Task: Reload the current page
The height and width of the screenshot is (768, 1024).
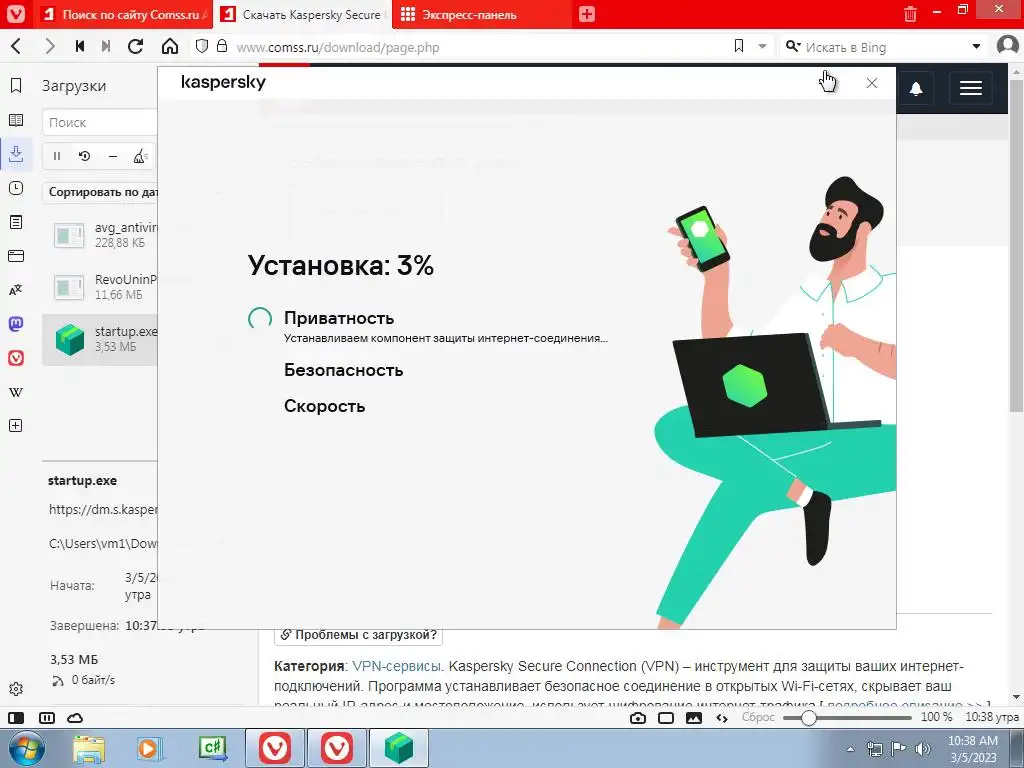Action: coord(135,46)
